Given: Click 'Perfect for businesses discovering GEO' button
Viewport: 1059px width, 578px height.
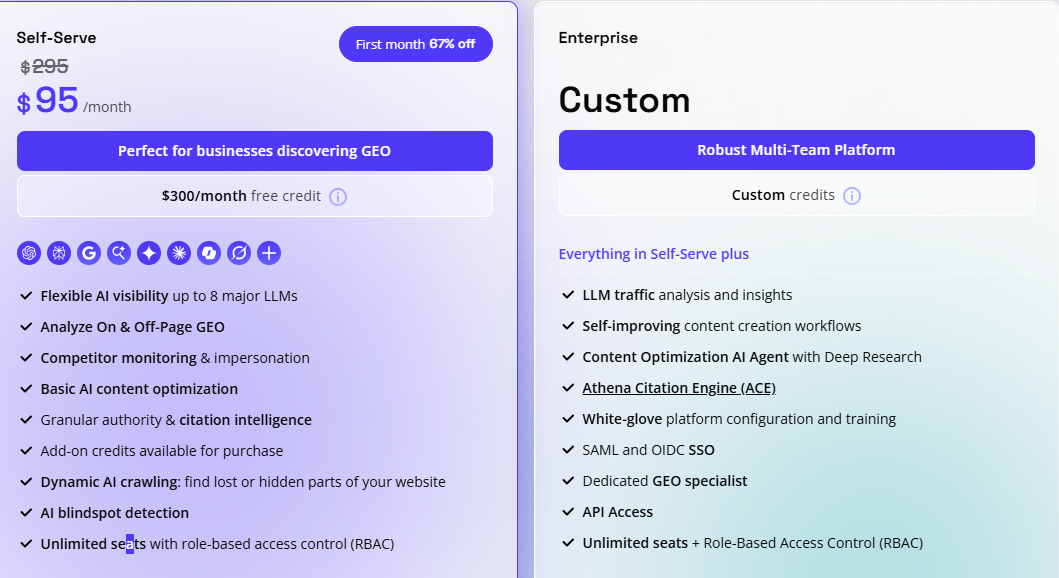Looking at the screenshot, I should [x=255, y=151].
